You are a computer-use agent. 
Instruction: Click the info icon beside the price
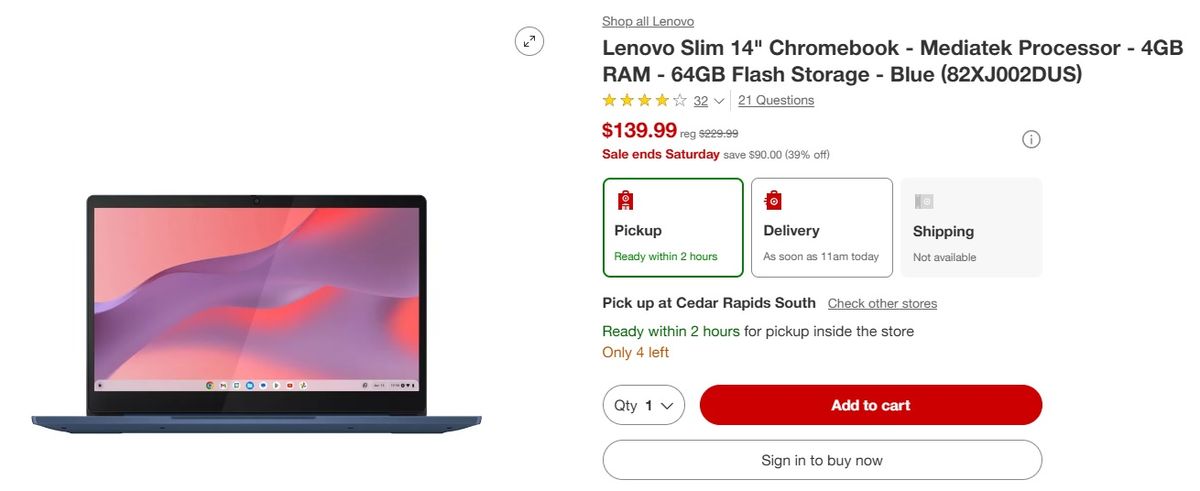coord(1031,139)
